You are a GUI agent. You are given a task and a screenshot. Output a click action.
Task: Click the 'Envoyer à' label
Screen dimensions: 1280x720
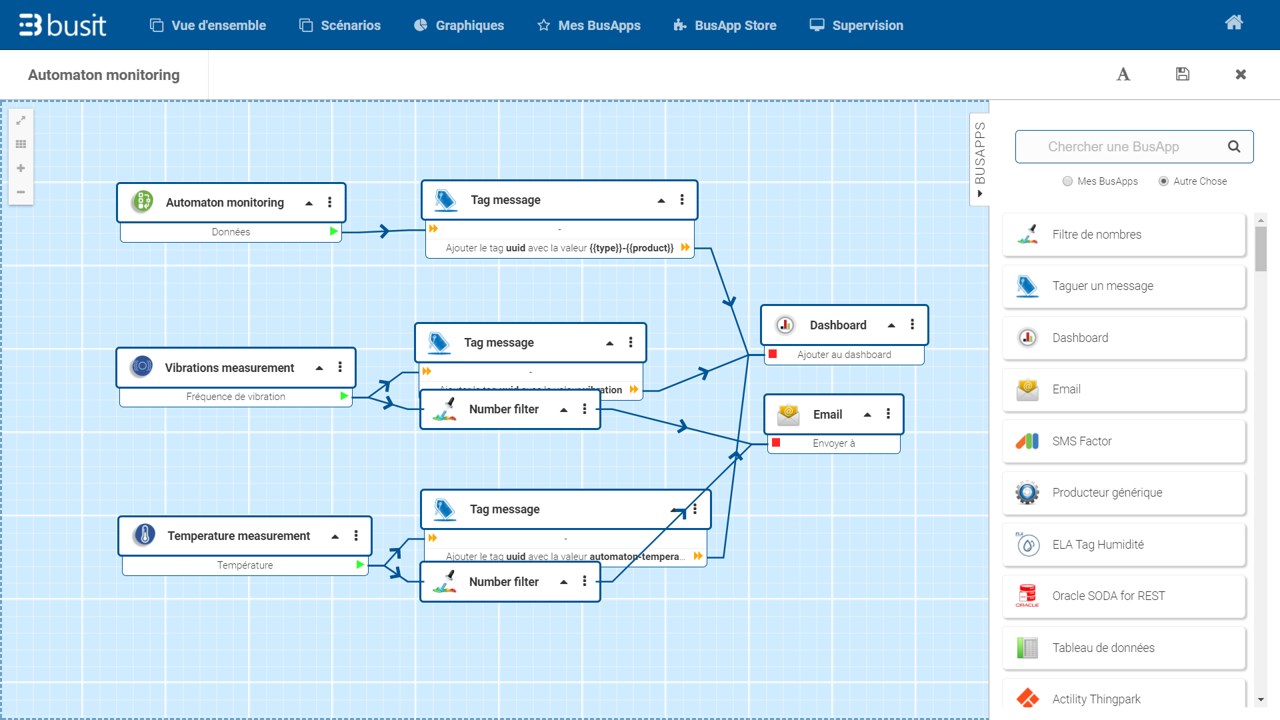click(x=834, y=443)
